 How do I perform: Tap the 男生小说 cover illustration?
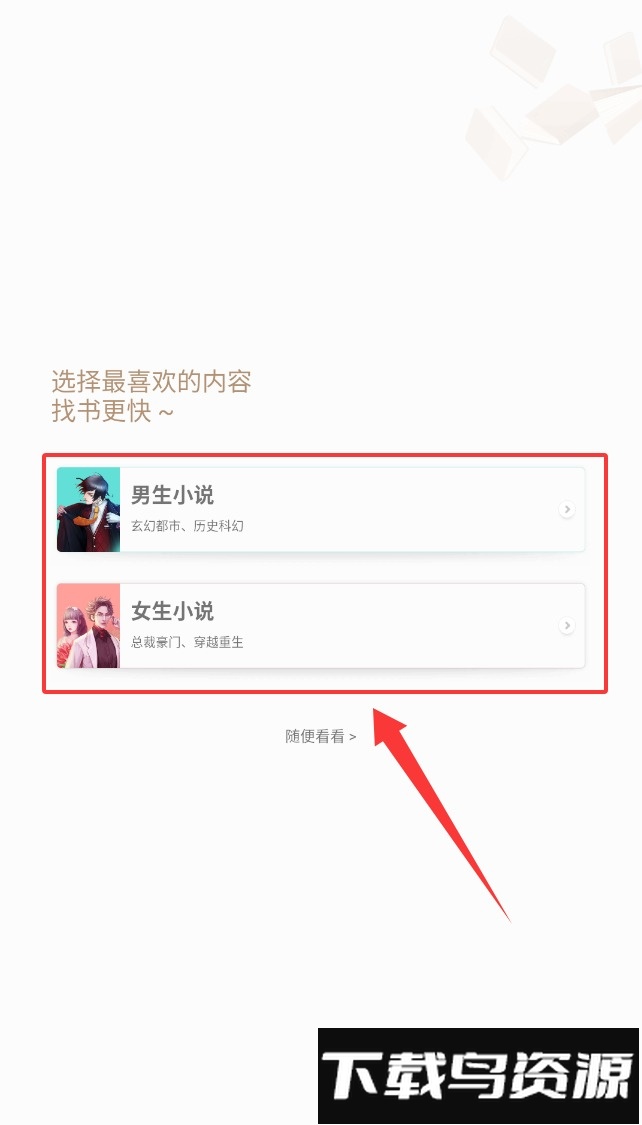(88, 509)
